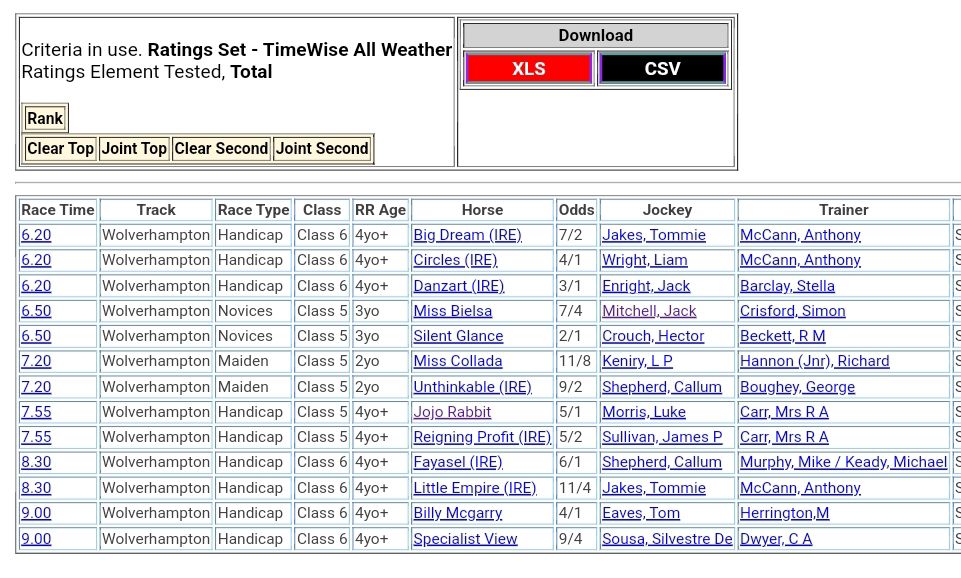Open trainer Barclay, Stella link
The height and width of the screenshot is (578, 961).
787,286
